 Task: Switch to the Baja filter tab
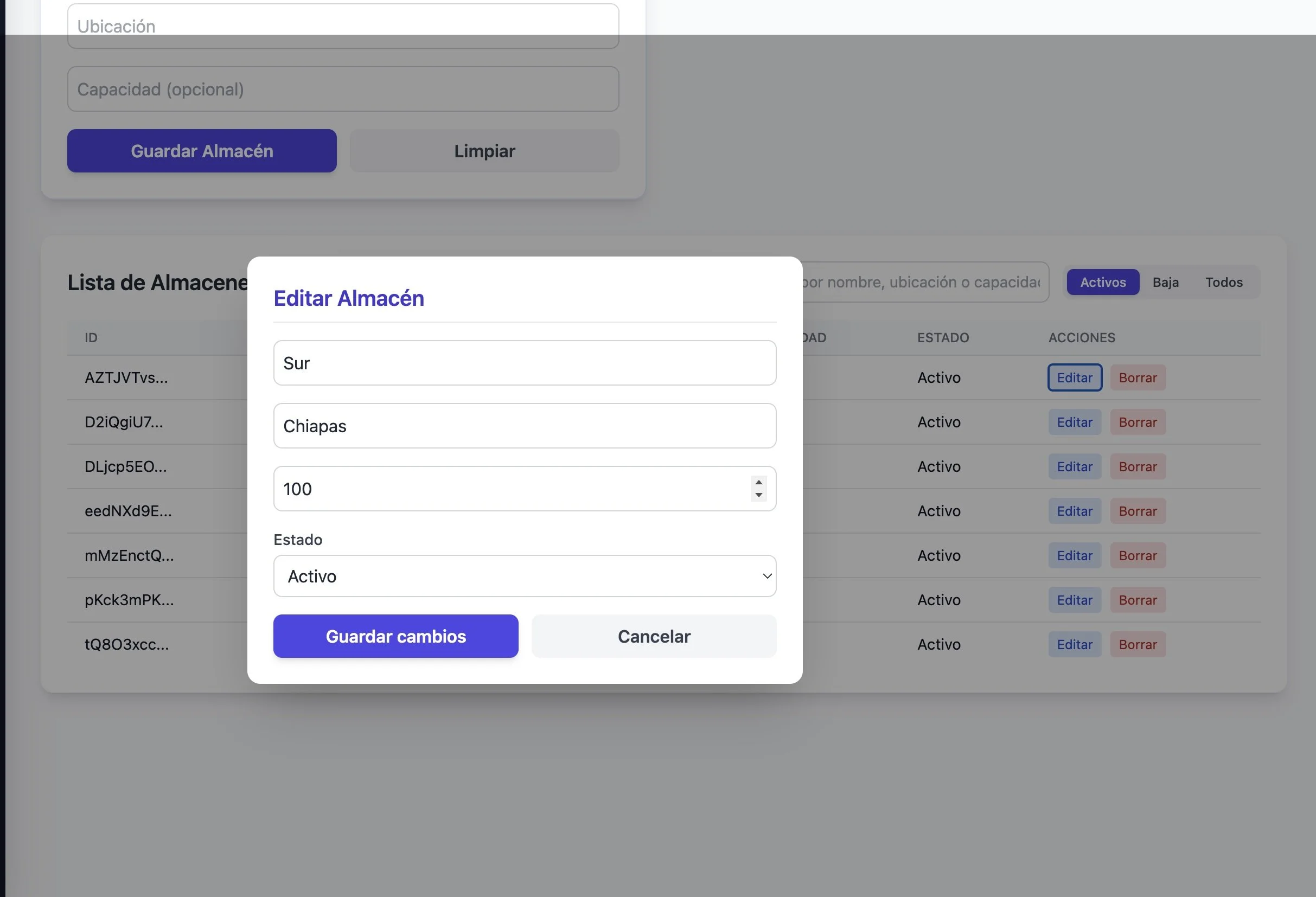[1165, 282]
